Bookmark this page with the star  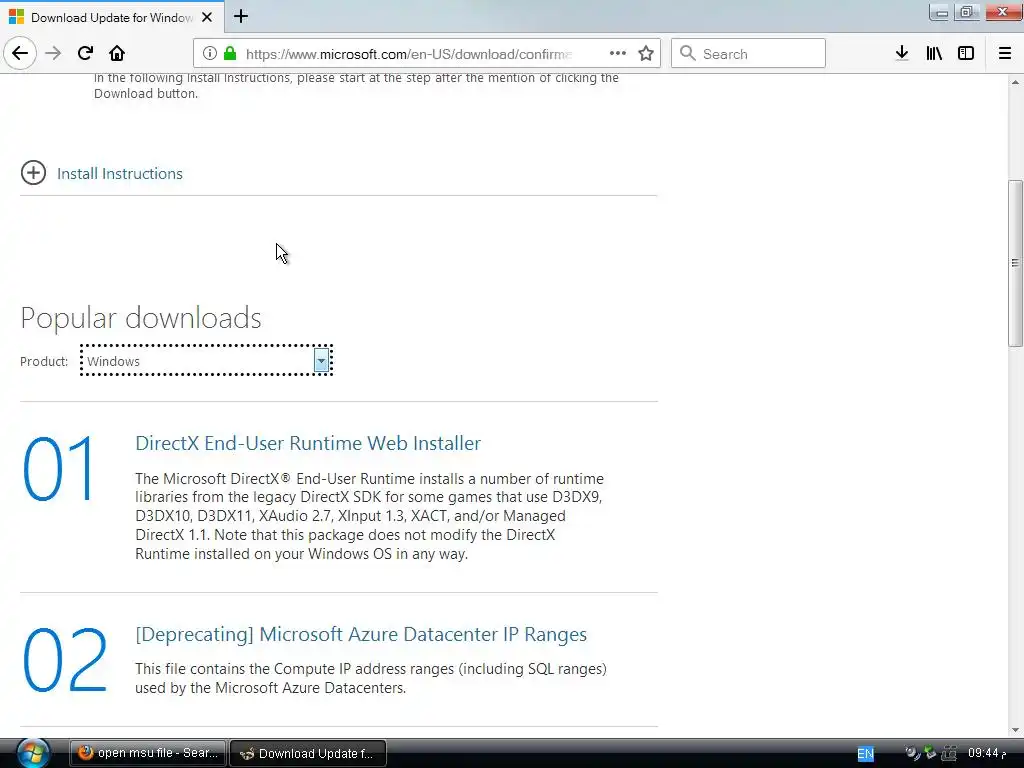(x=646, y=54)
